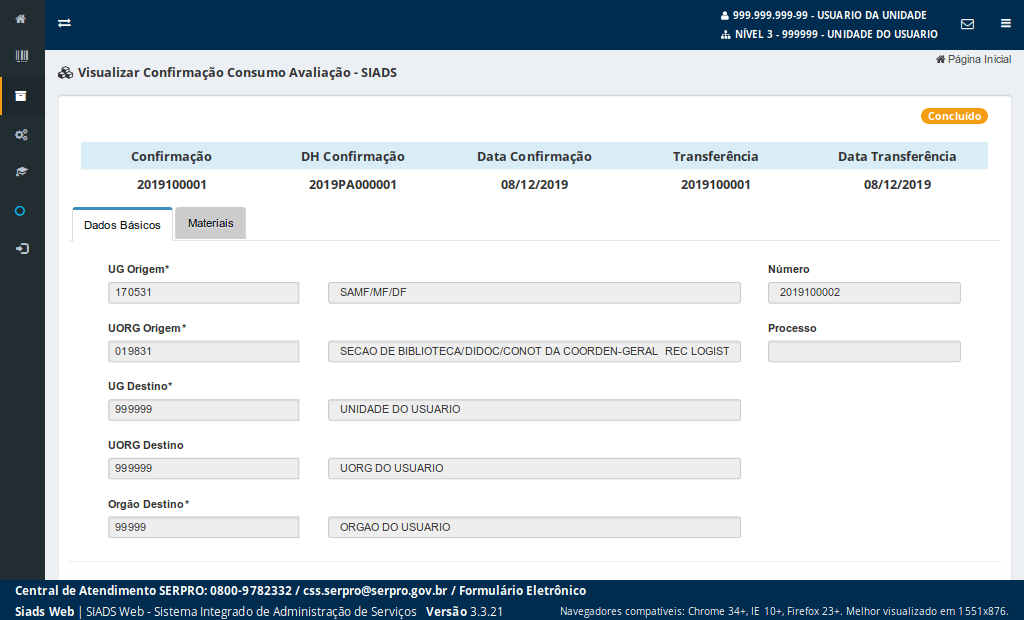The width and height of the screenshot is (1024, 620).
Task: Click the SAMF/MF/DF description field
Action: pos(534,293)
